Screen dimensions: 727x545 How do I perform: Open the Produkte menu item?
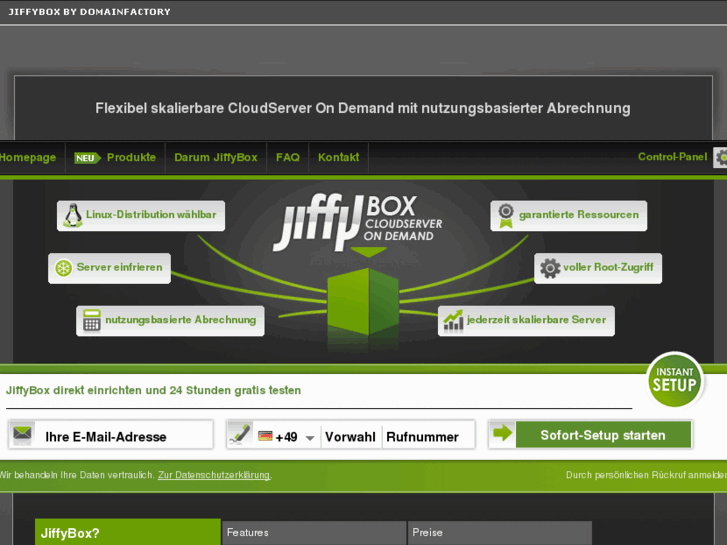[131, 157]
